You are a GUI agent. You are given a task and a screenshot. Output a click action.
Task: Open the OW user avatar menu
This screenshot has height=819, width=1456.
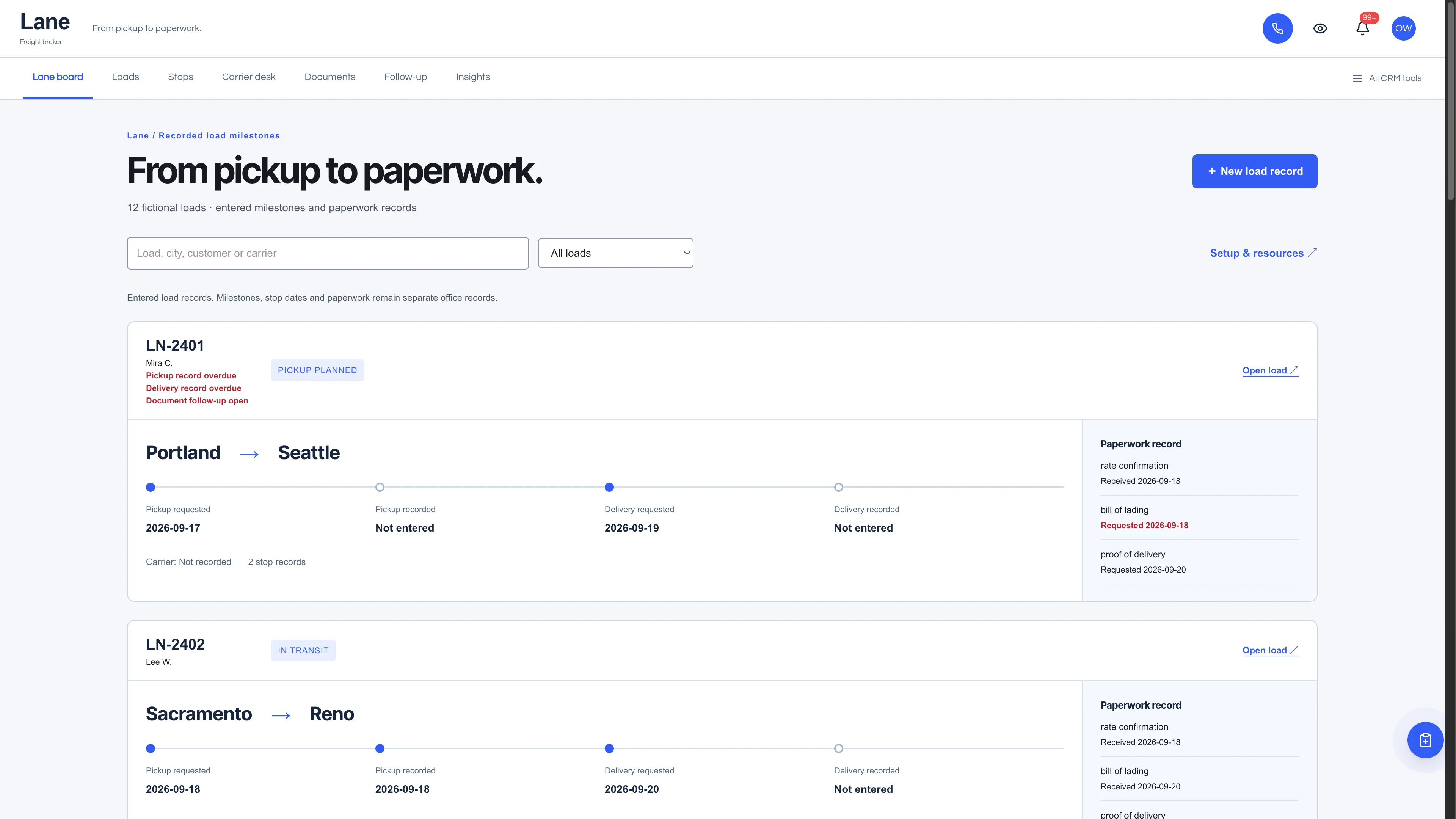tap(1403, 28)
